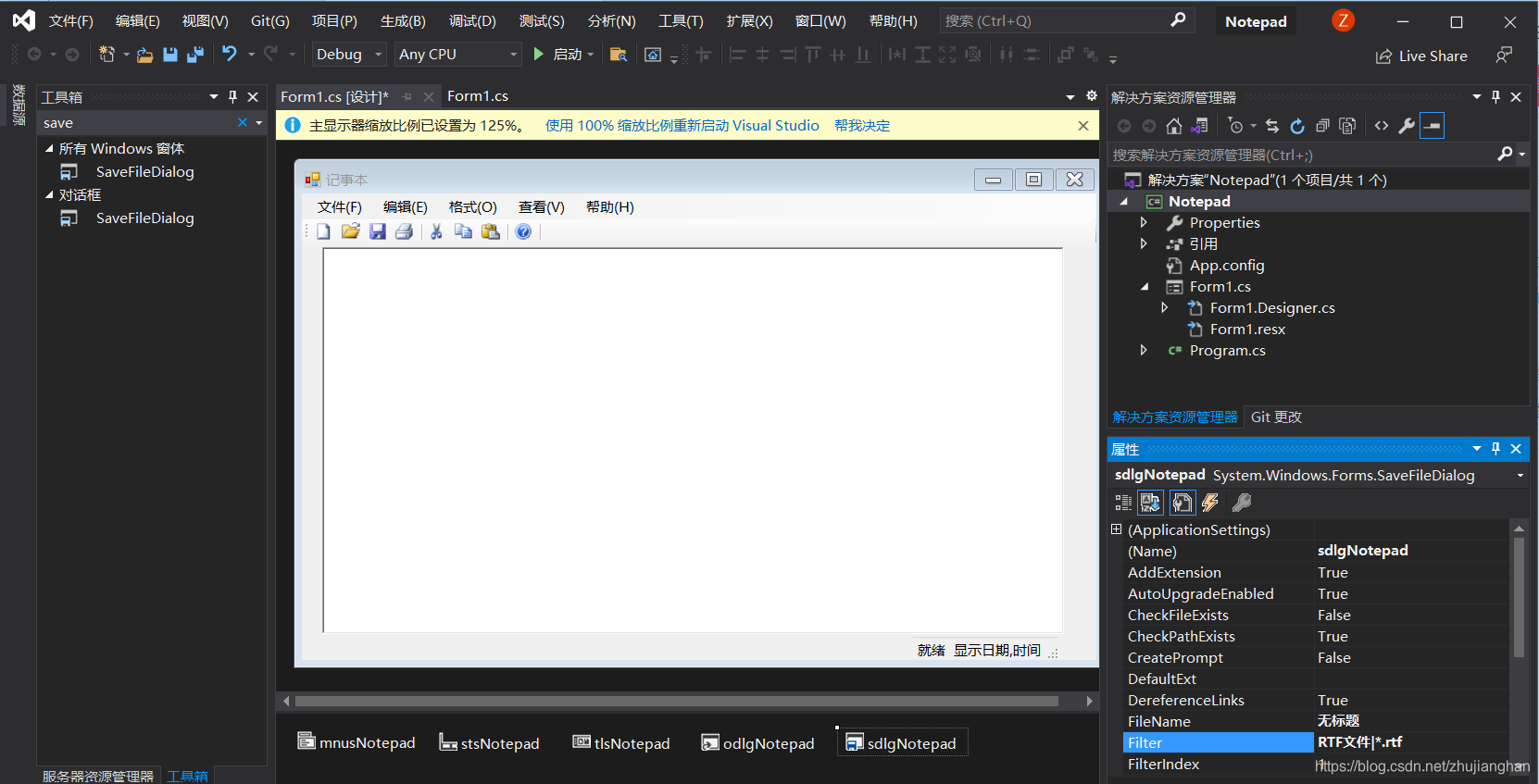Screen dimensions: 1539x784
Task: Click the Refresh icon in Solution Explorer
Action: click(1297, 126)
